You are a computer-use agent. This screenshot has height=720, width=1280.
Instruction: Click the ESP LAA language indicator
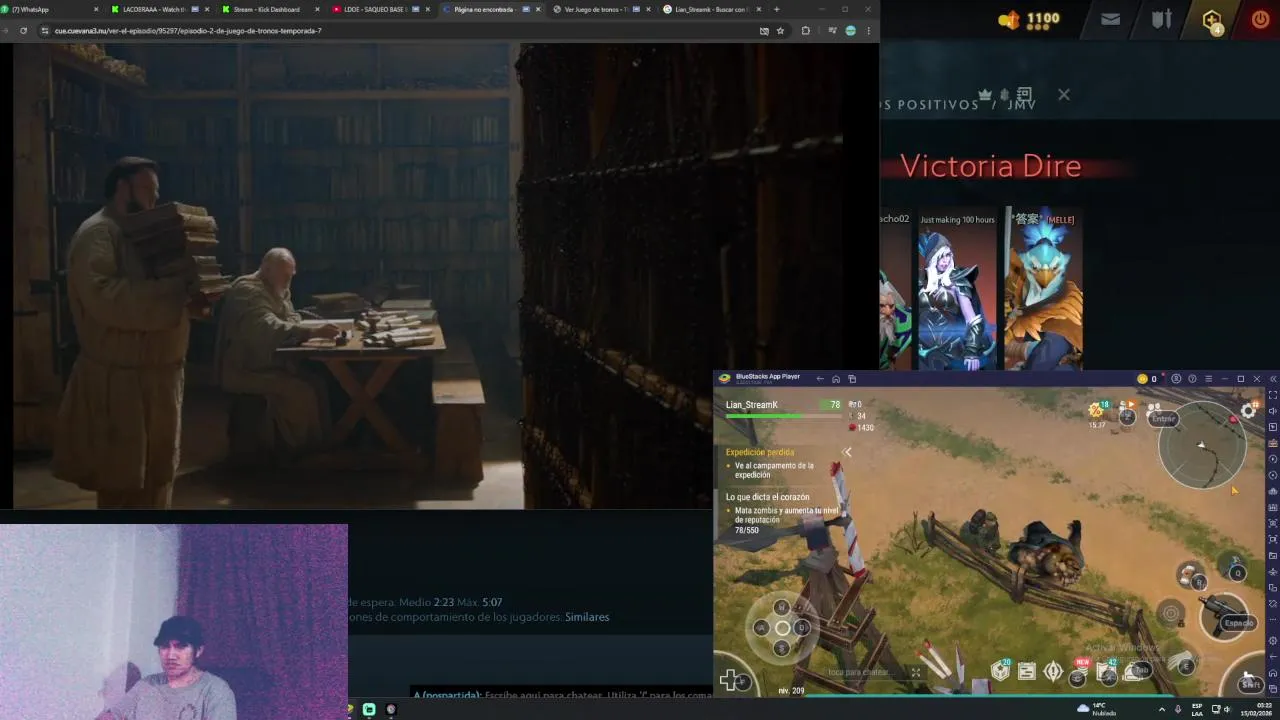[1197, 709]
